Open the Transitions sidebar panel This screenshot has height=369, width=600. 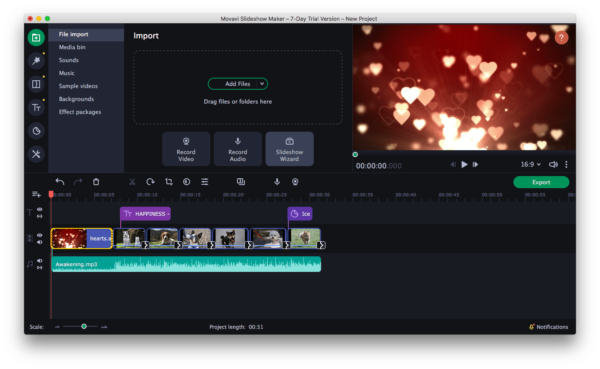[x=36, y=84]
